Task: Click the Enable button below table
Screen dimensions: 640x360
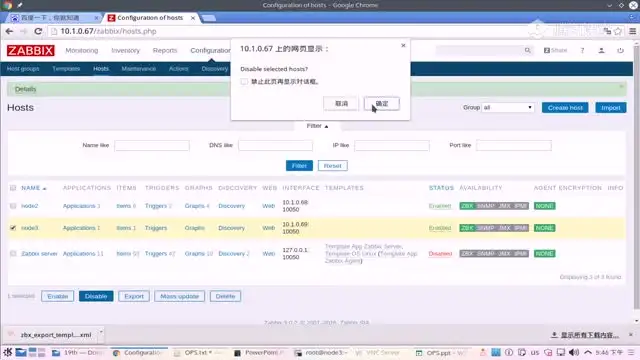Action: point(58,296)
